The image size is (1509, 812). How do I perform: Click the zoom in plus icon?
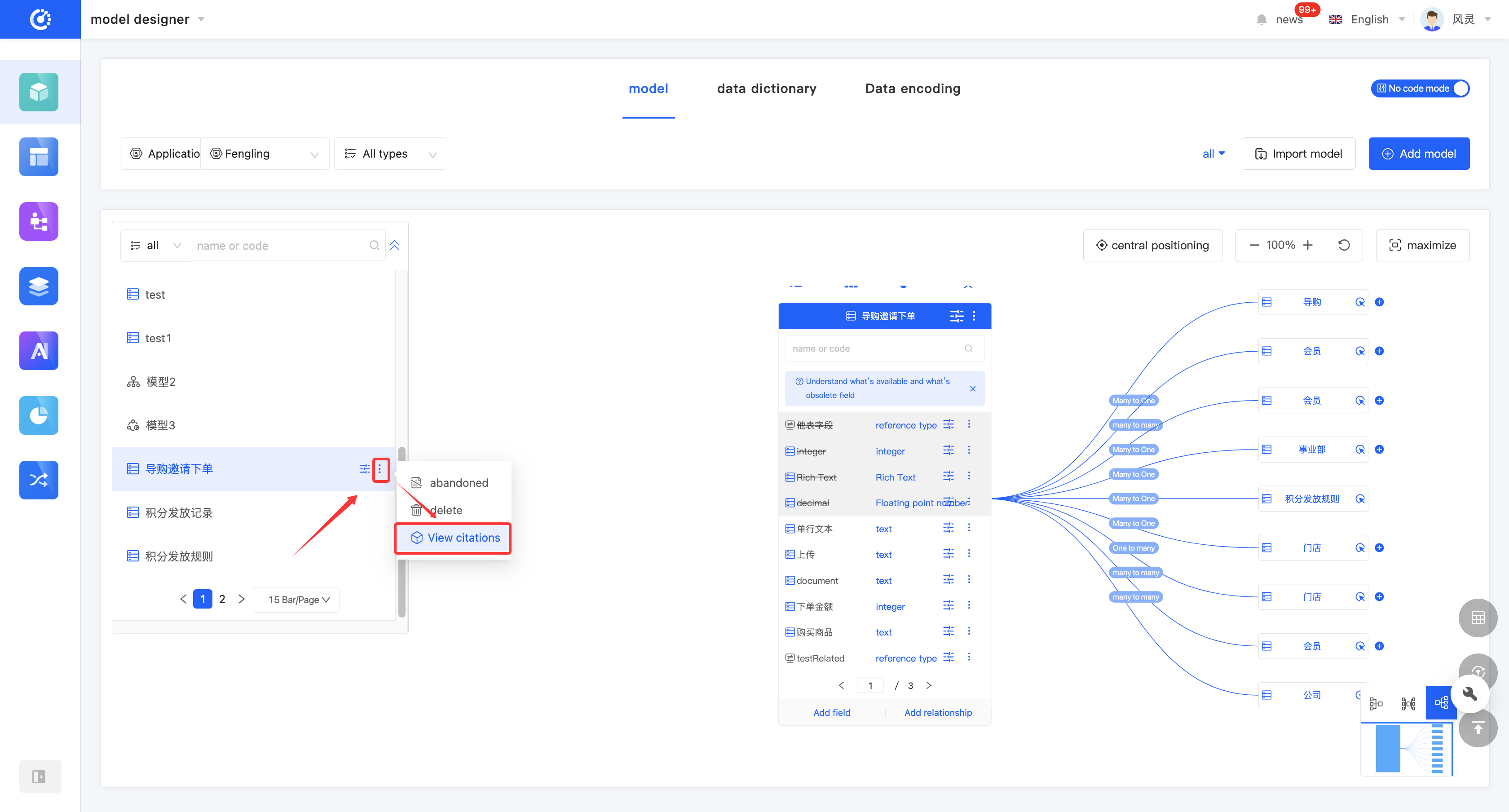tap(1308, 245)
